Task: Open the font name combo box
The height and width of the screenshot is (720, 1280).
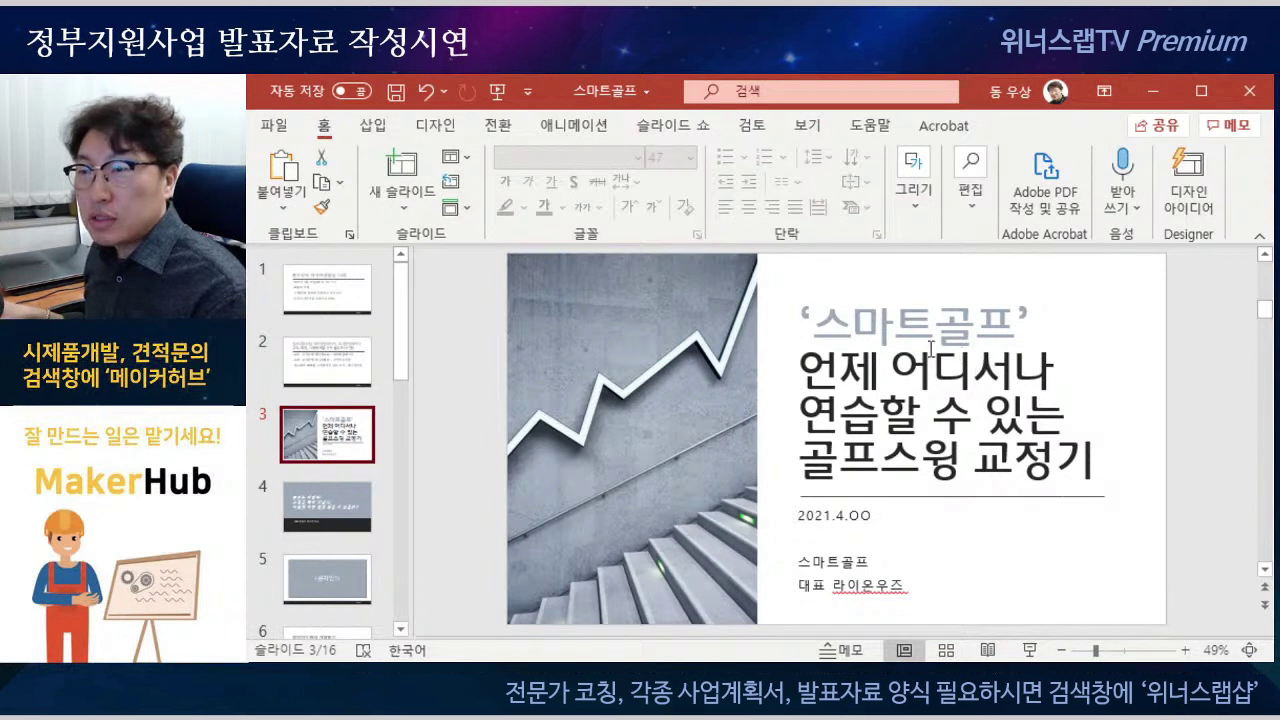Action: (568, 158)
